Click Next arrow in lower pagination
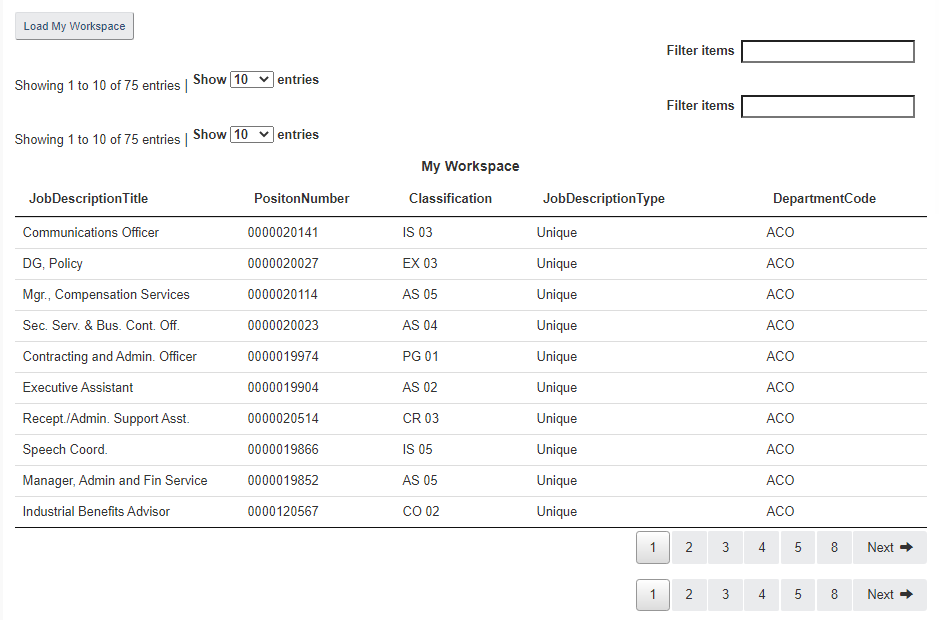 pyautogui.click(x=890, y=594)
